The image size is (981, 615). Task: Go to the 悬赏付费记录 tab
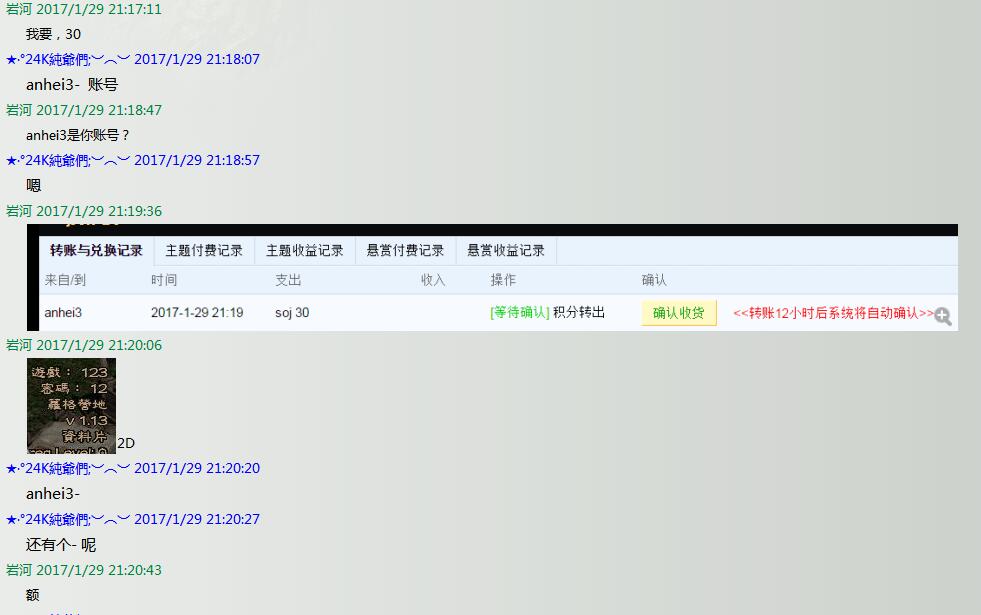click(405, 251)
